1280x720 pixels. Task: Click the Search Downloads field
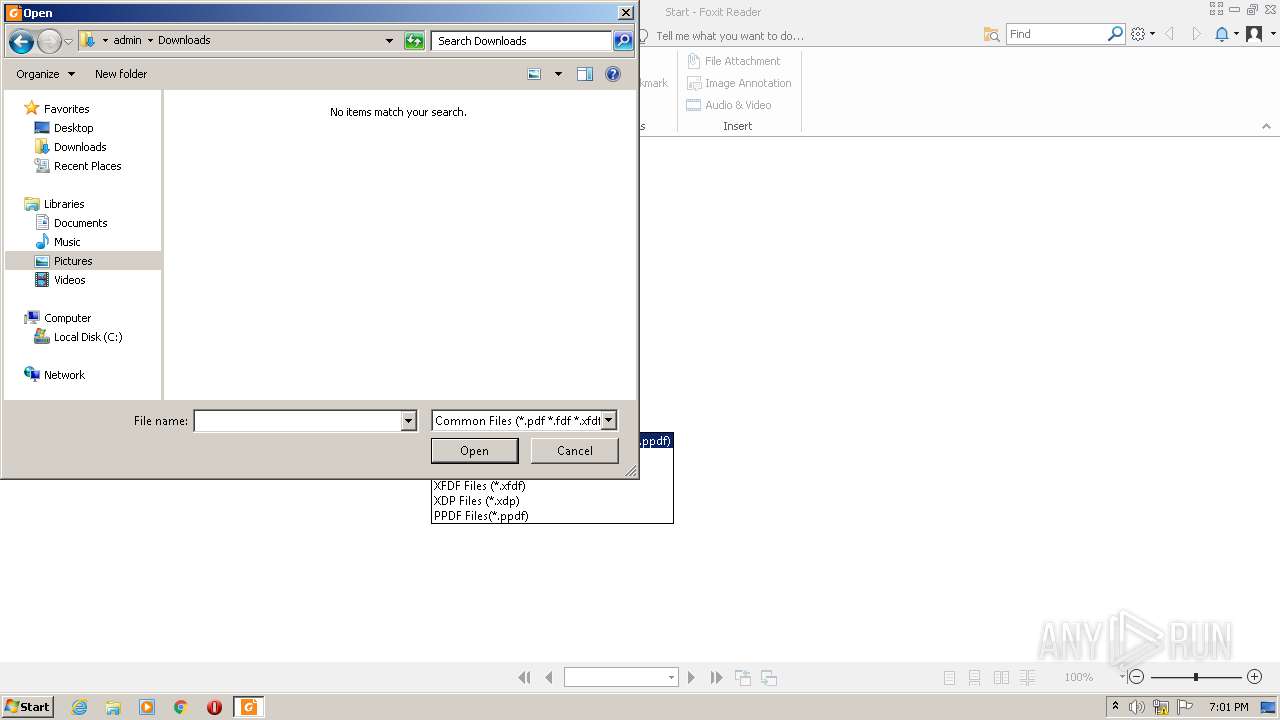tap(521, 41)
